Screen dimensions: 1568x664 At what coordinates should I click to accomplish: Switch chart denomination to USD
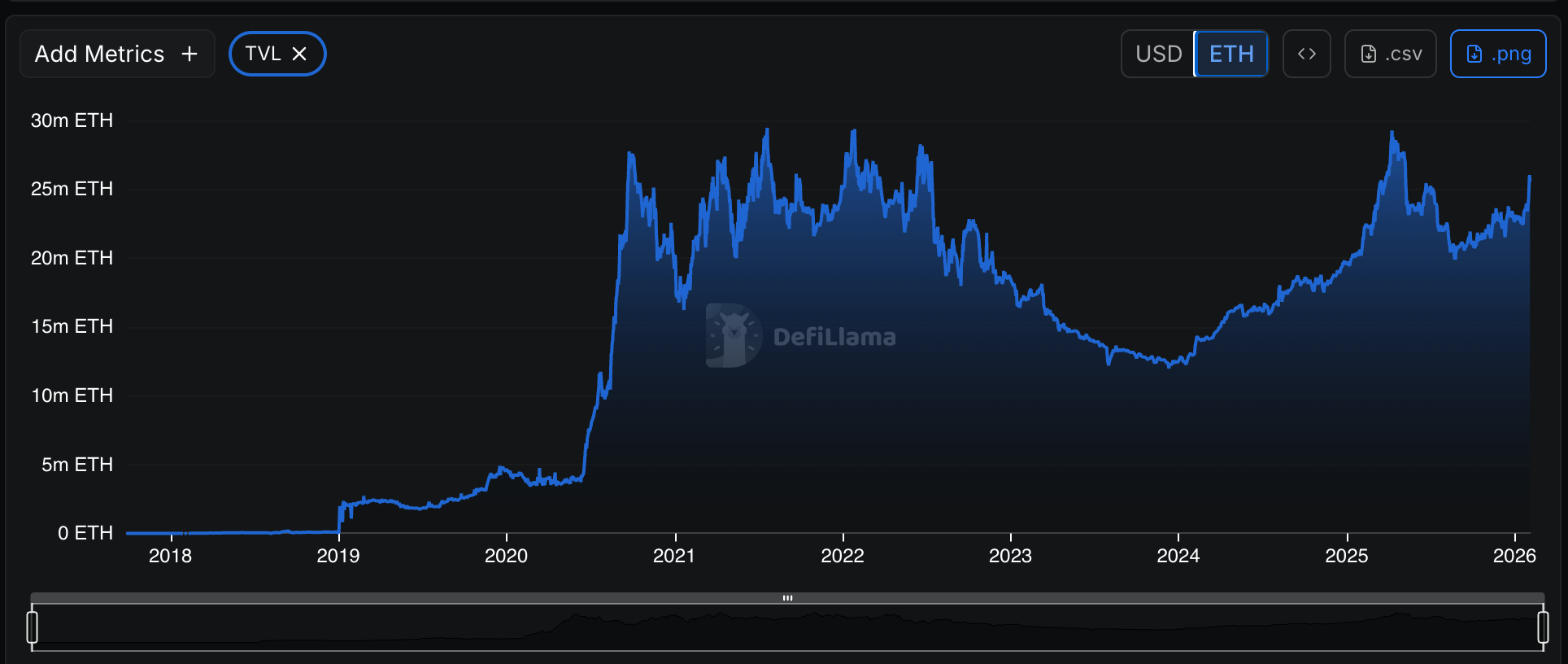(1158, 54)
